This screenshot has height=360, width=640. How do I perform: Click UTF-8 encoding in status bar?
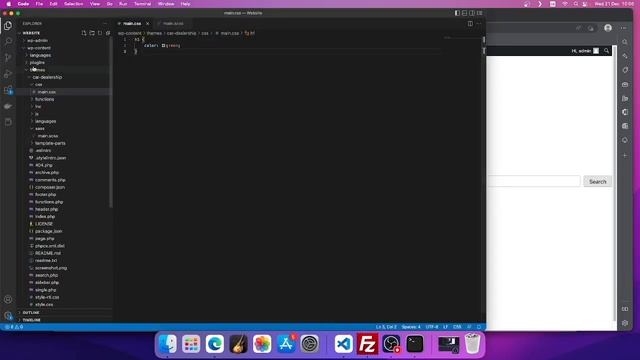tap(432, 327)
